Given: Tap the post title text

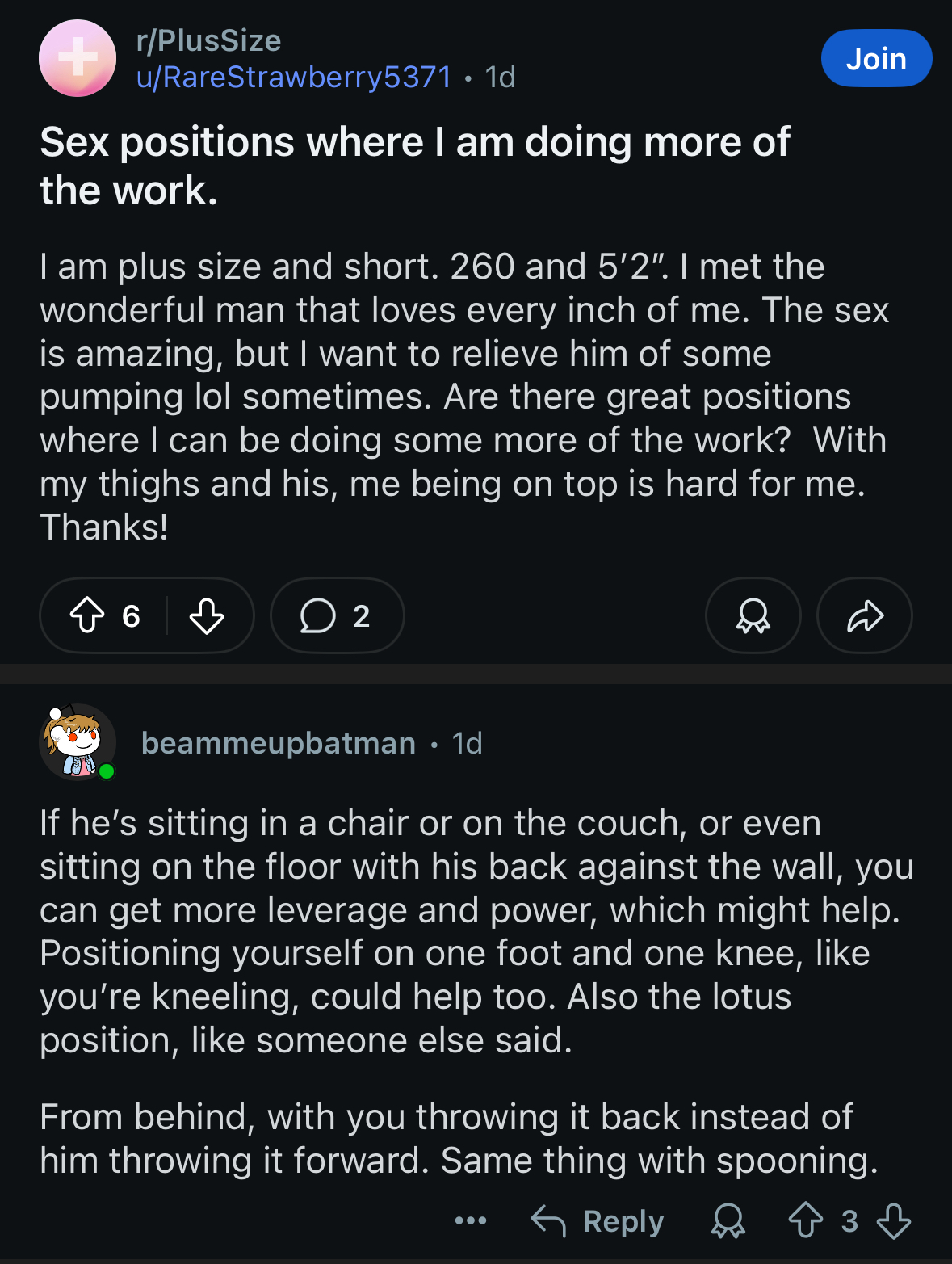Looking at the screenshot, I should (x=415, y=166).
